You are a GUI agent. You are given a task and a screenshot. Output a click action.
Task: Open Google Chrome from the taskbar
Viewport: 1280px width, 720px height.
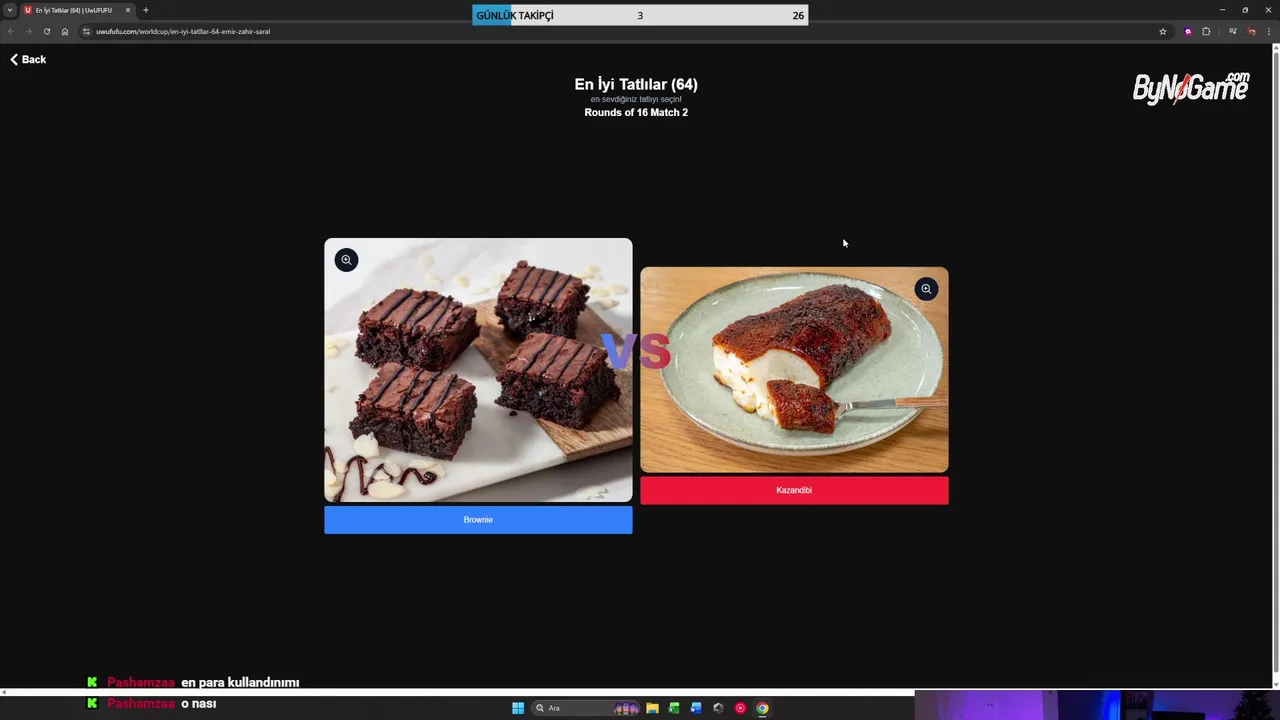(x=762, y=708)
